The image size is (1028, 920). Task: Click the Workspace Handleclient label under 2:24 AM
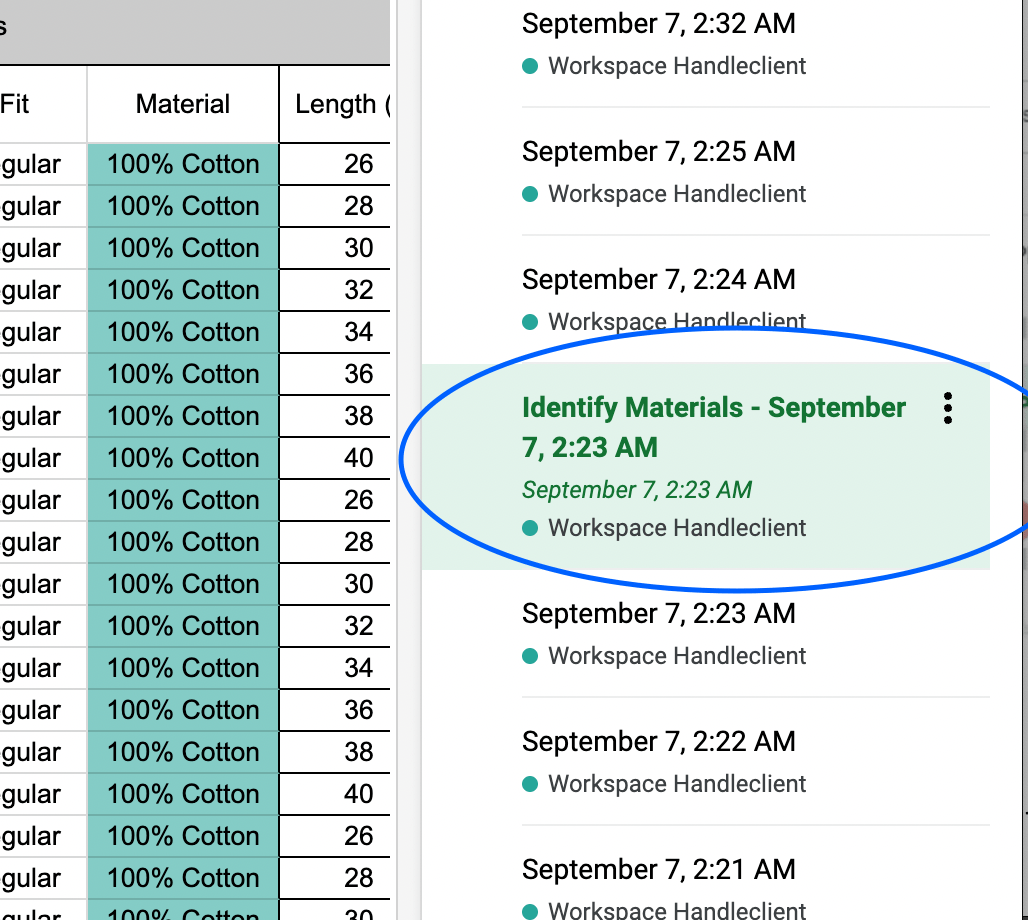676,321
